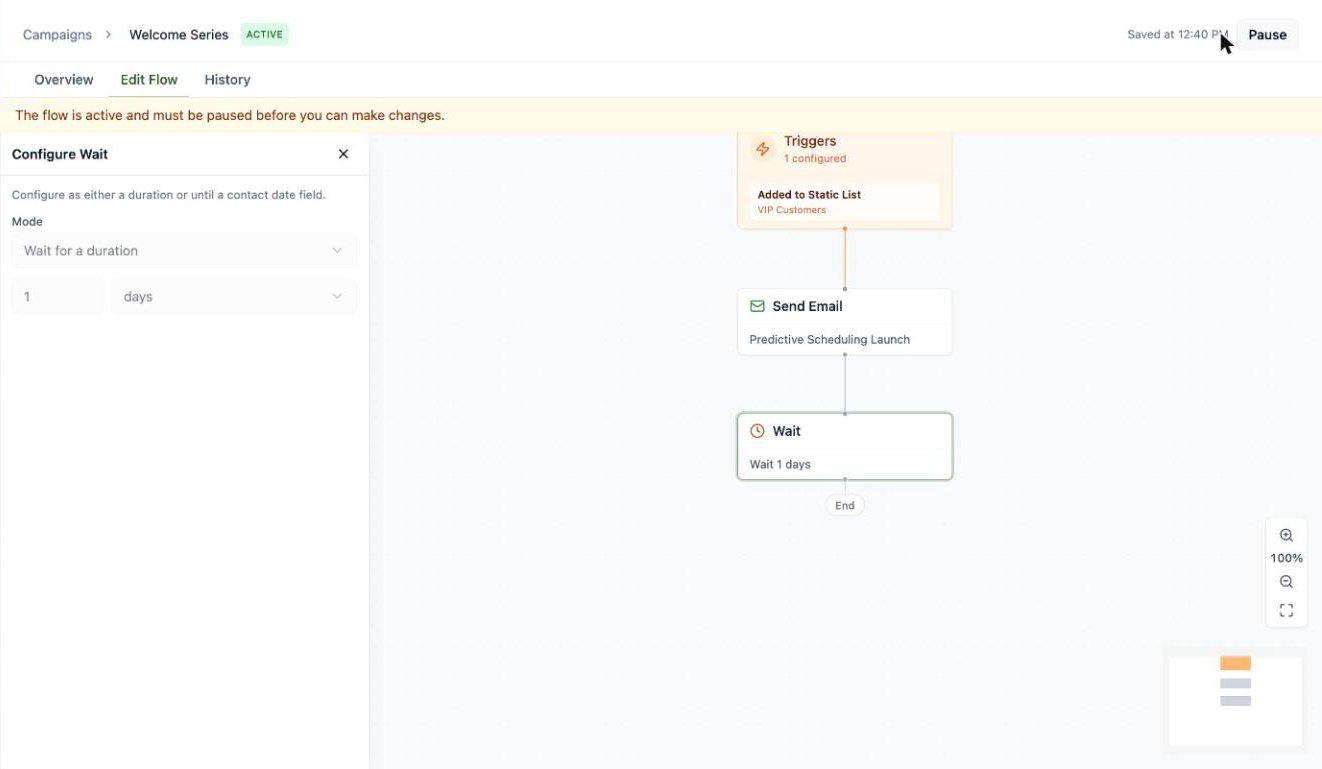Fit flow to screen icon

[1286, 610]
